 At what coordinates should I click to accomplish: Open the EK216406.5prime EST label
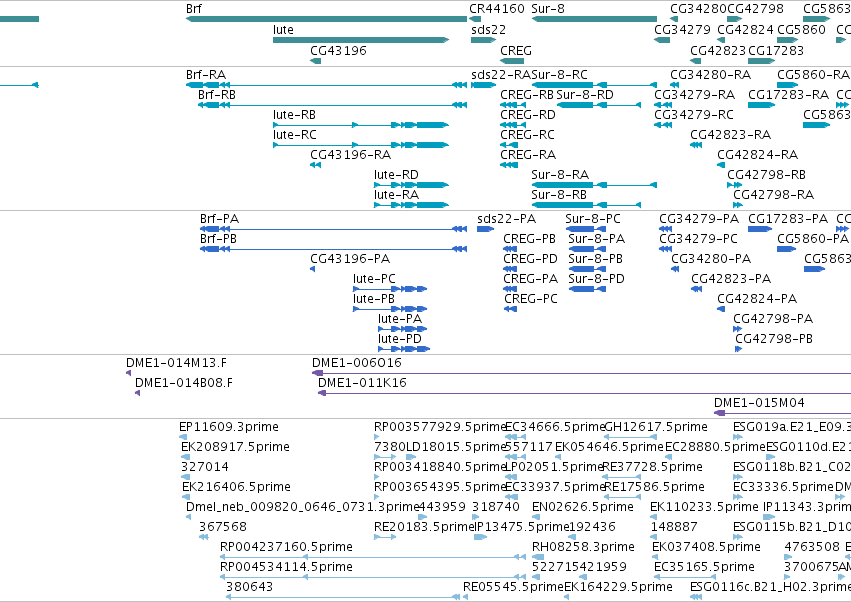click(236, 487)
